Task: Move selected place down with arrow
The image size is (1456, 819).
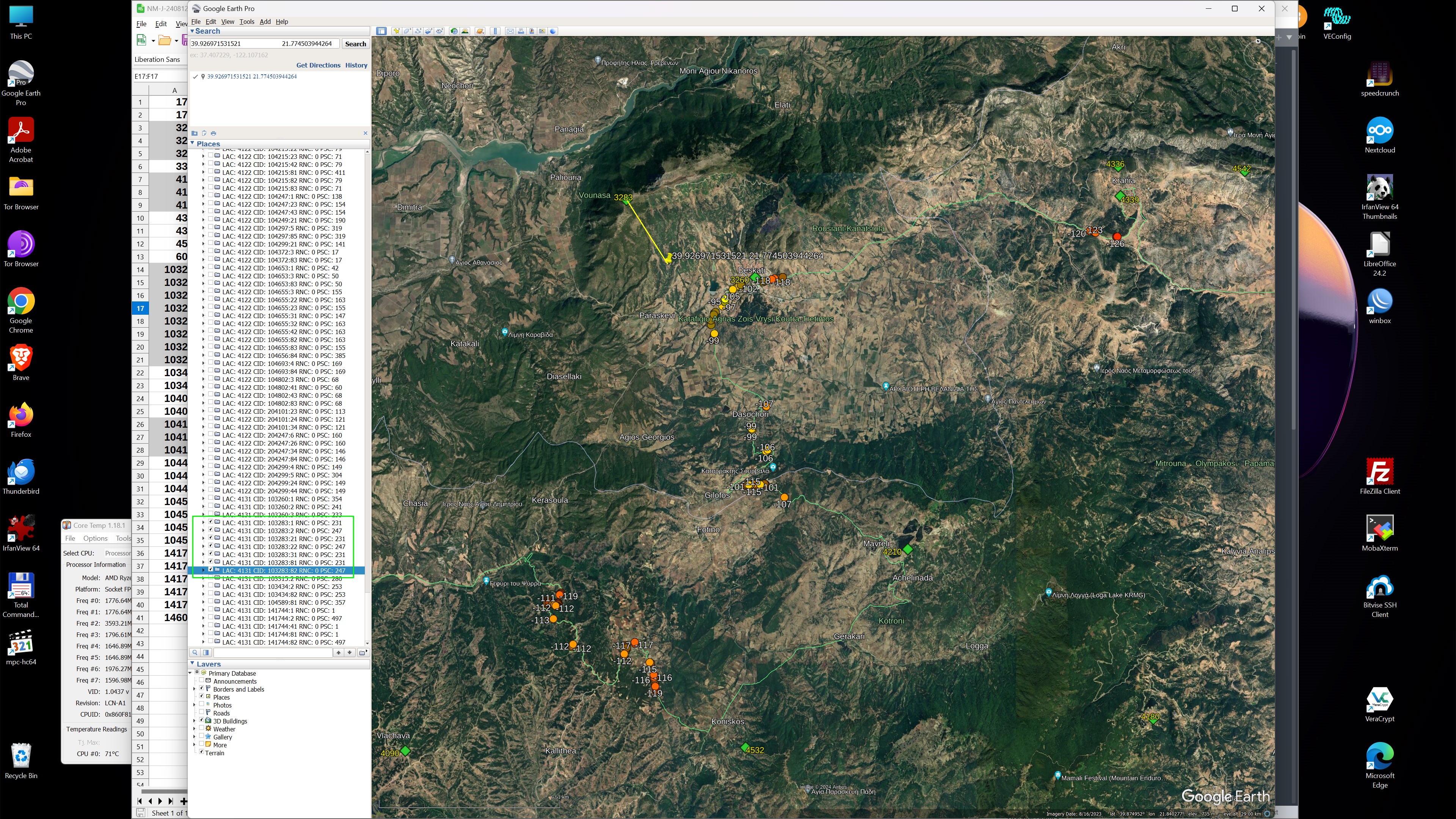Action: [x=350, y=652]
